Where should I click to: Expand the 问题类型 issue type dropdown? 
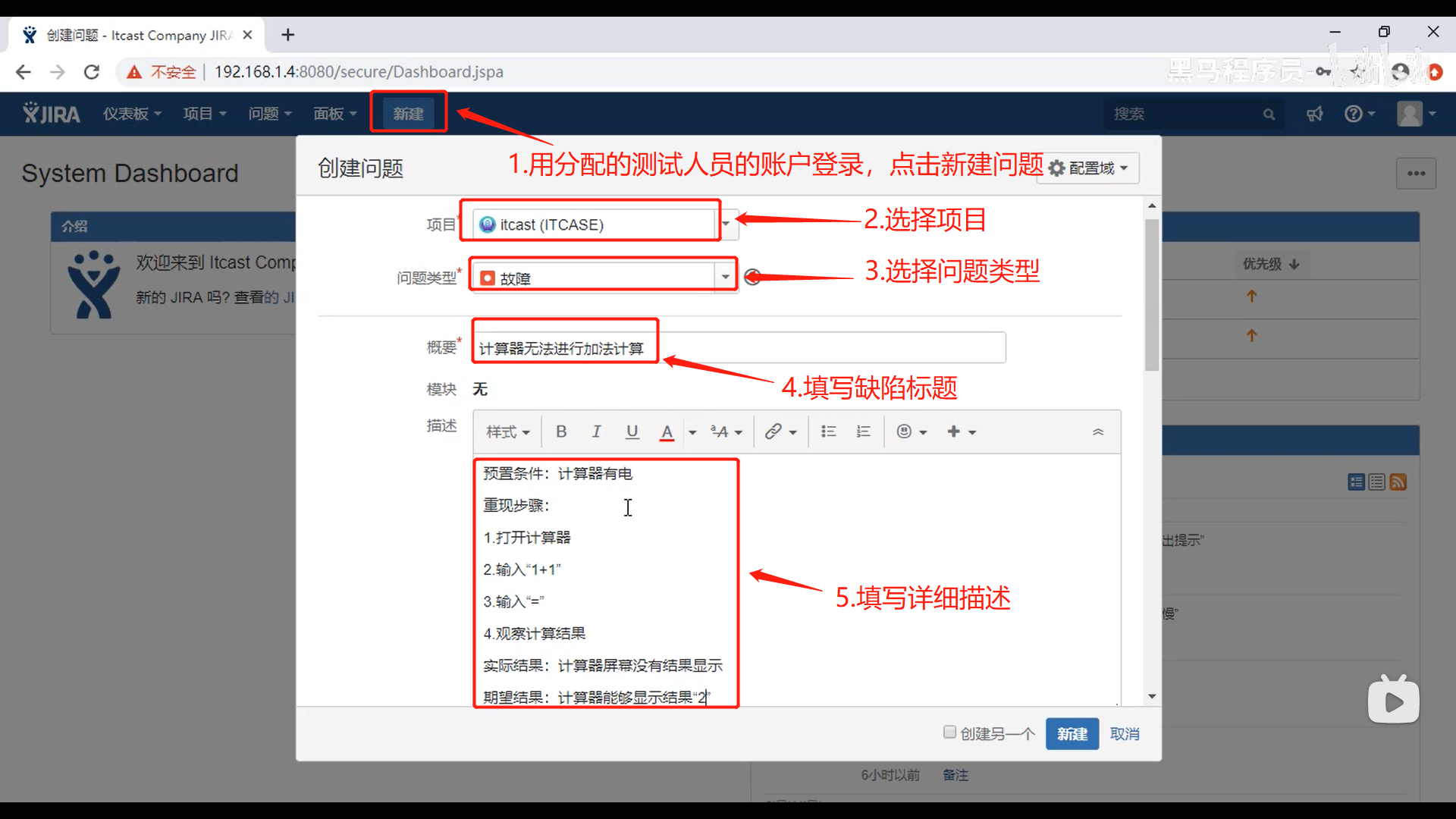click(726, 277)
